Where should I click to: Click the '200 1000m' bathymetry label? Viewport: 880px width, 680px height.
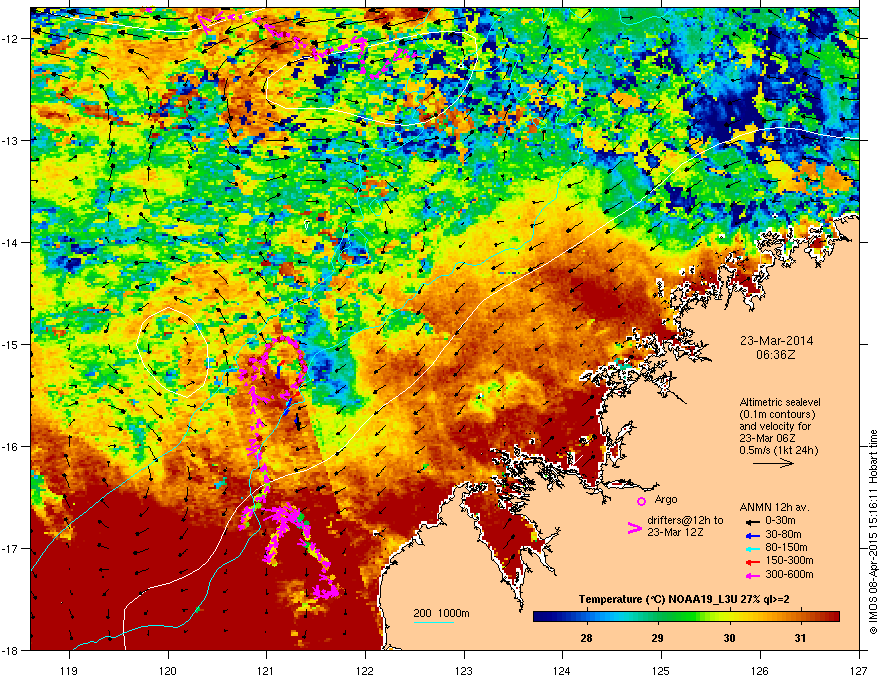point(441,613)
